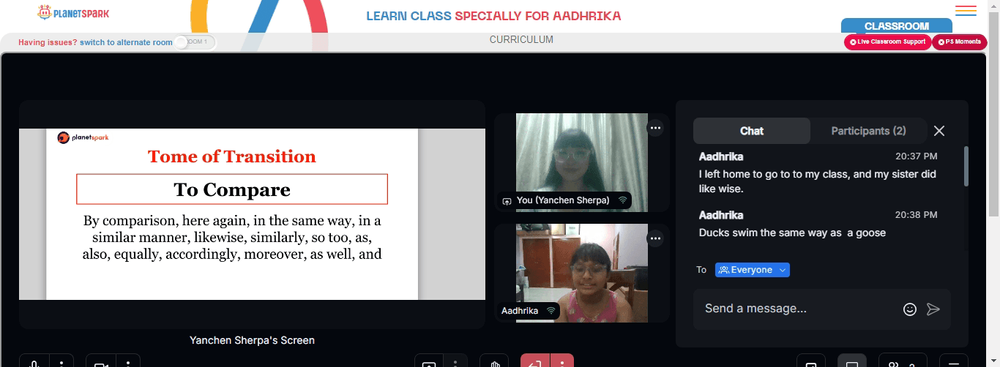Open microphone options three-dot menu

62,361
